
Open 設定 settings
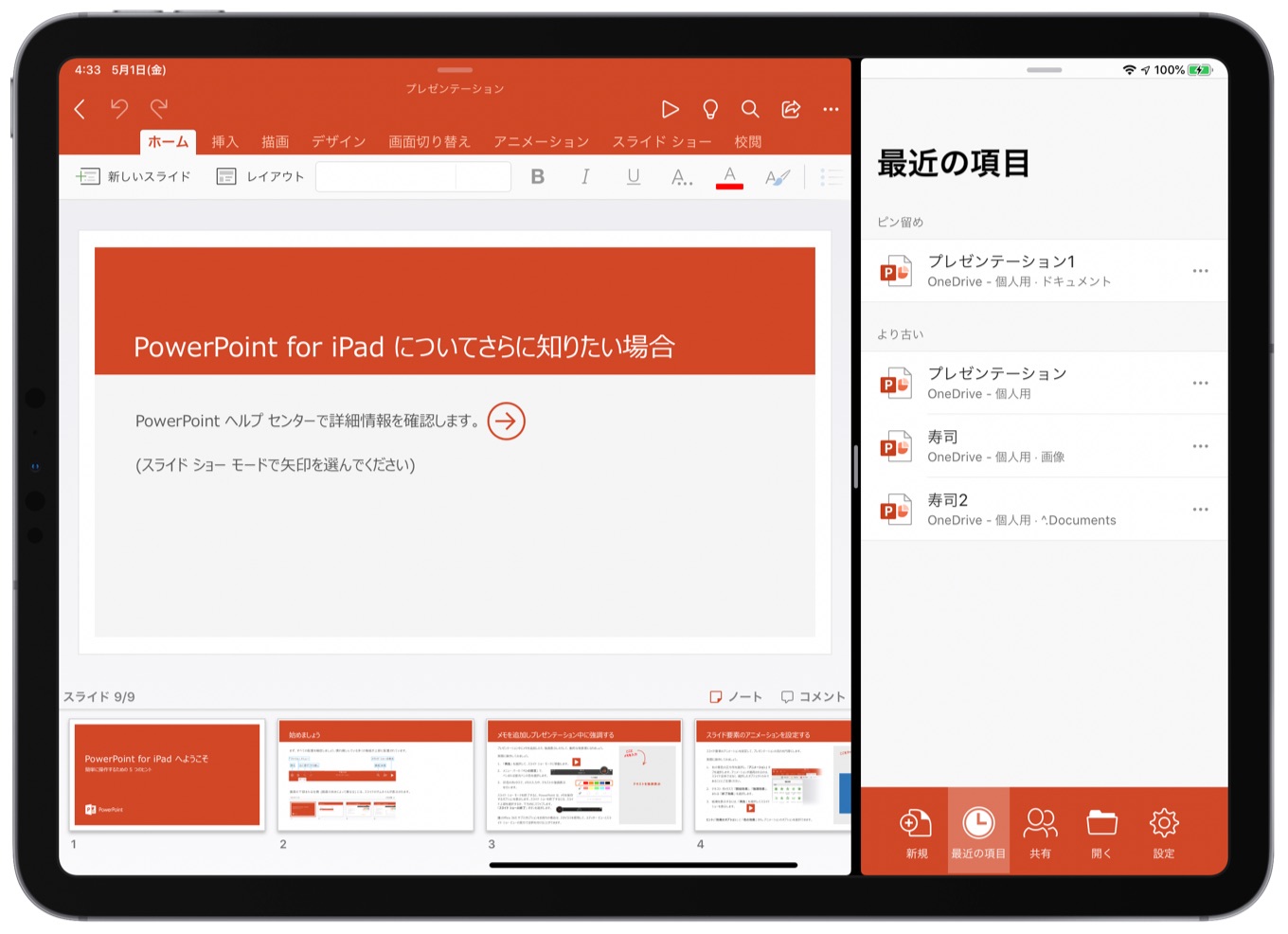(x=1164, y=832)
